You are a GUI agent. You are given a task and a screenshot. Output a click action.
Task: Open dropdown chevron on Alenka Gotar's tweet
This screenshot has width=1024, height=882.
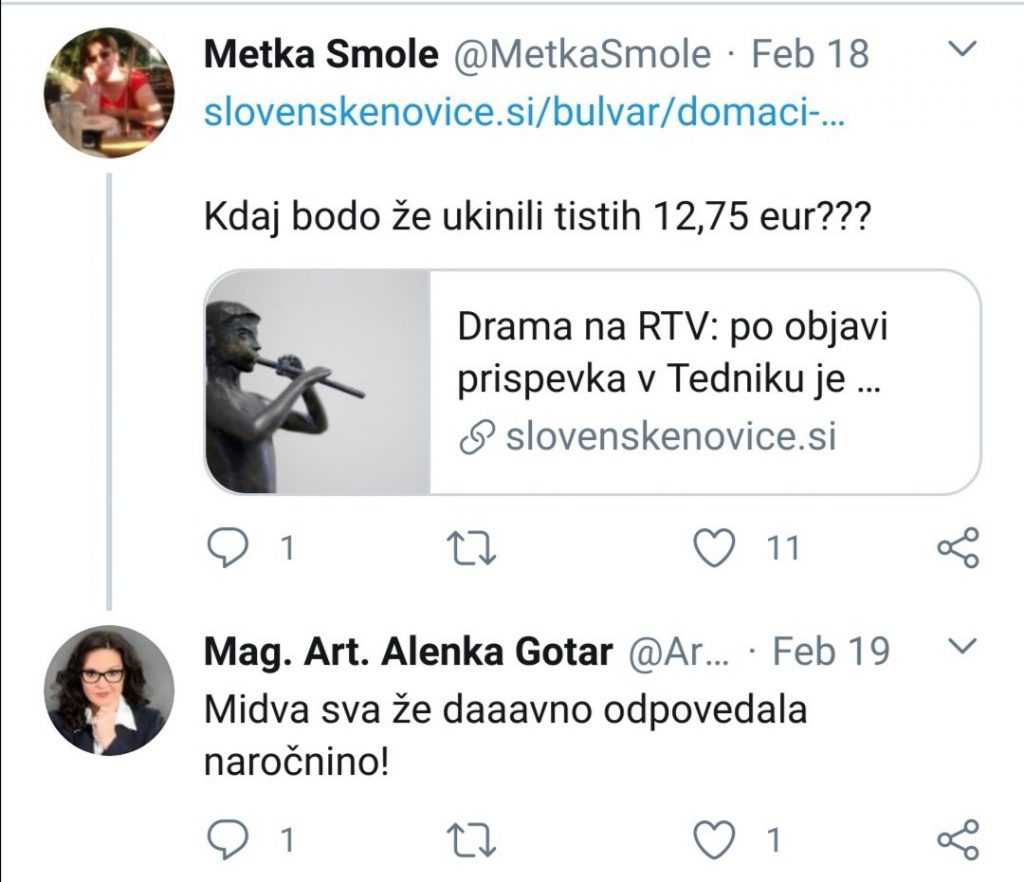[959, 649]
